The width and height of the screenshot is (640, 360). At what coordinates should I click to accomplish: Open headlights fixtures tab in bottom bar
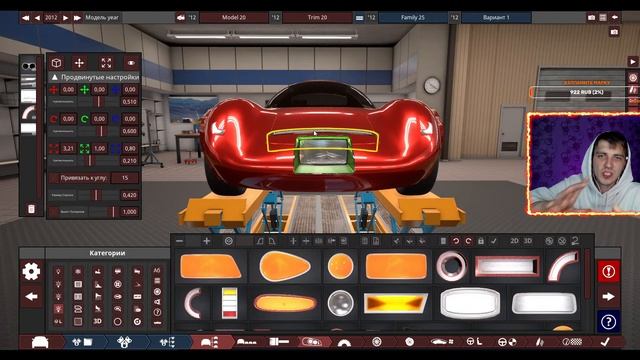(x=311, y=342)
